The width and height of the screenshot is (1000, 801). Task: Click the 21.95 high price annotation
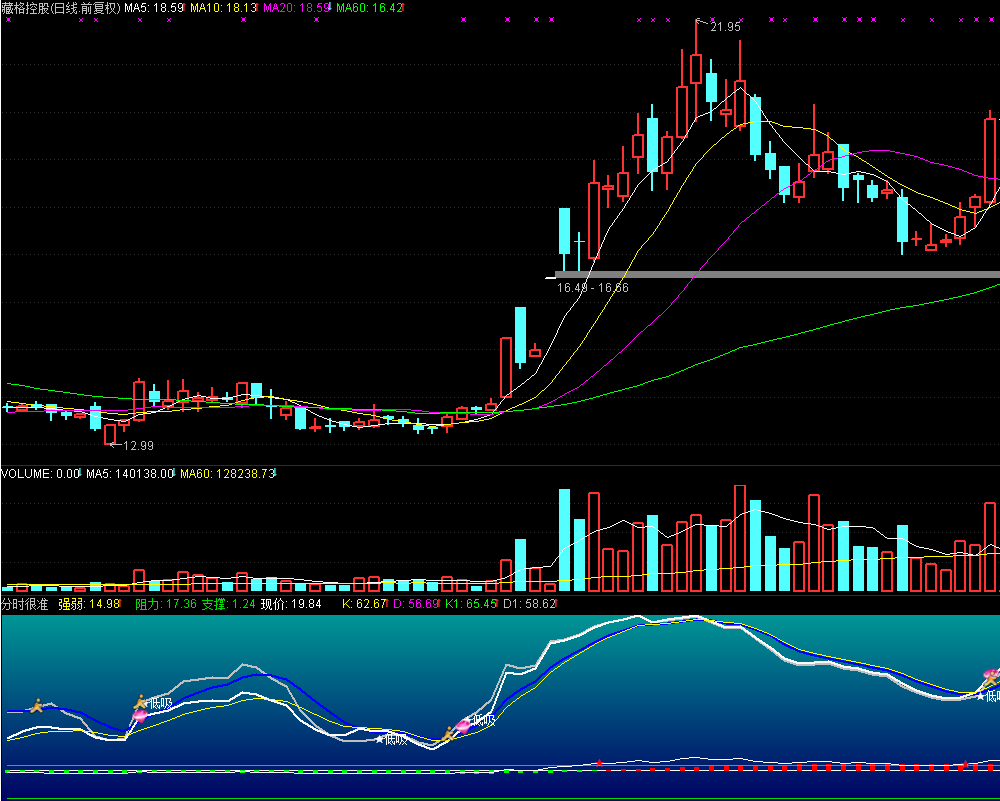pos(725,27)
